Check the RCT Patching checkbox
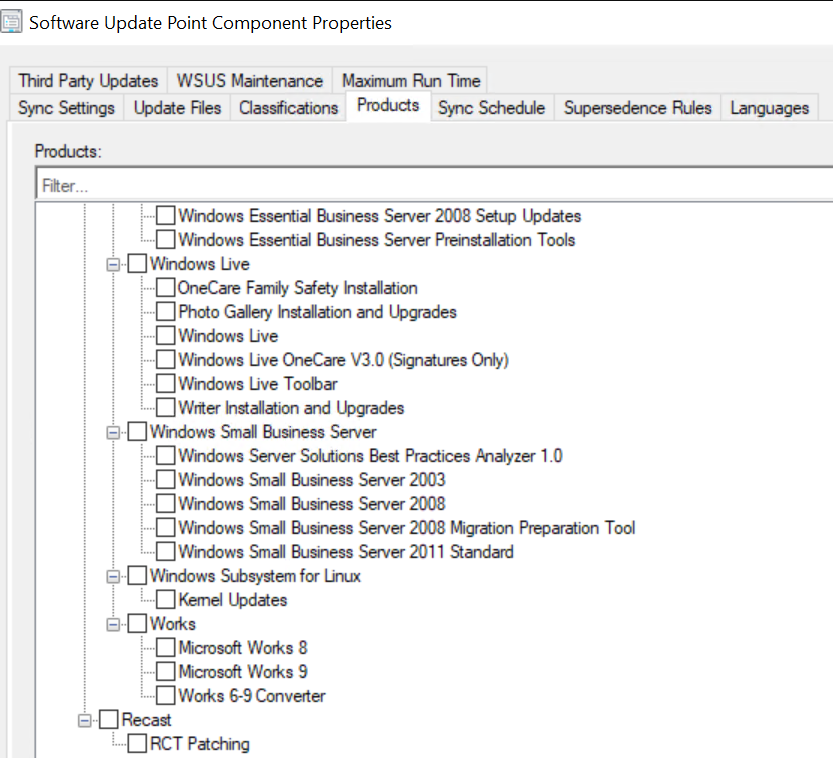The image size is (833, 758). [137, 743]
